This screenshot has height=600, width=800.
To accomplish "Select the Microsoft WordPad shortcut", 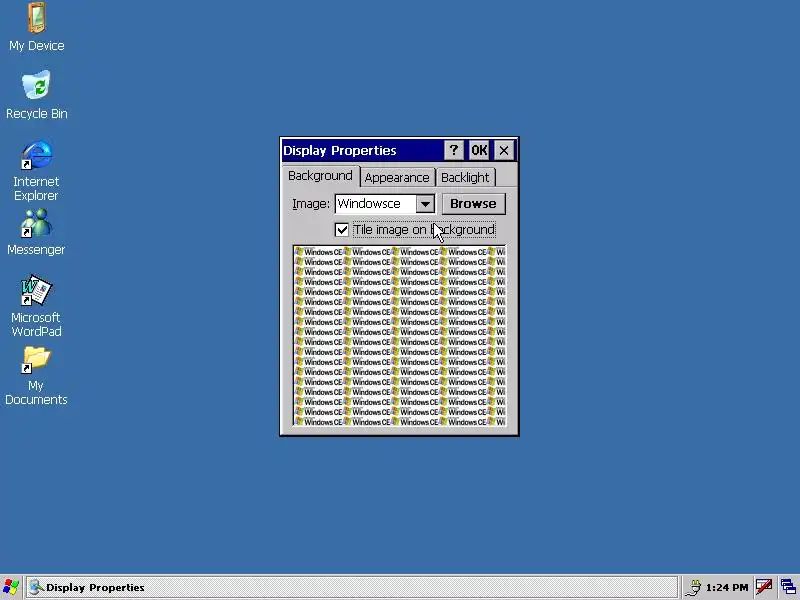I will click(x=36, y=307).
